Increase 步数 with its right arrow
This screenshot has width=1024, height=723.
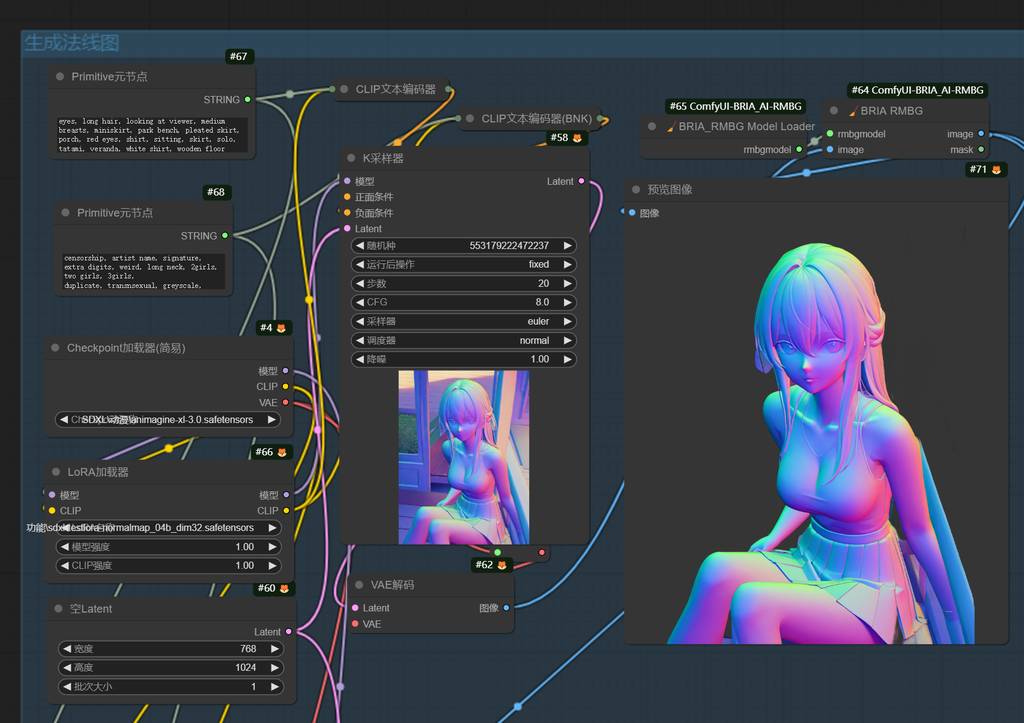click(568, 283)
